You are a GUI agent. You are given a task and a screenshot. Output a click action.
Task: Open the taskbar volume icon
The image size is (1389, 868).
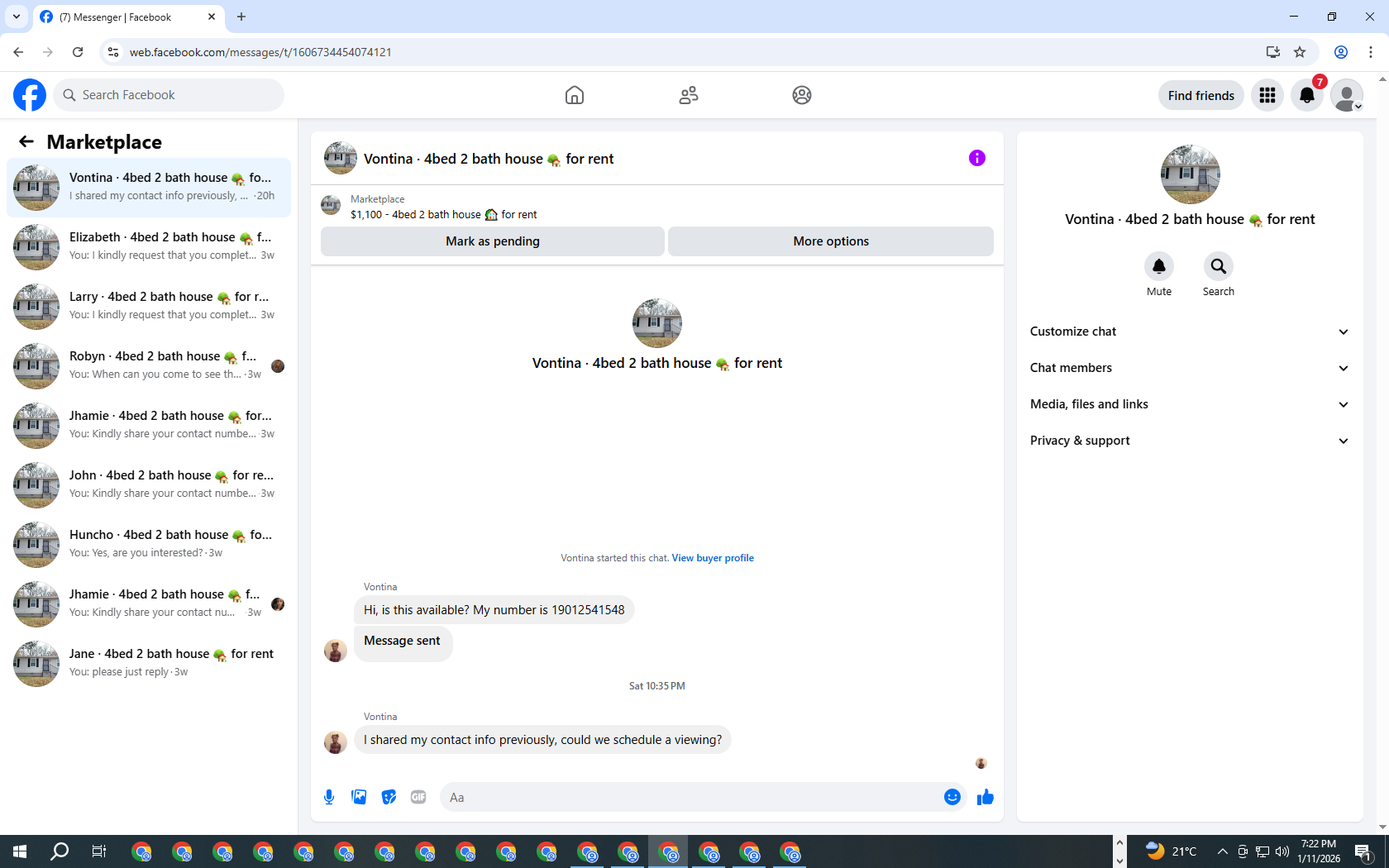tap(1282, 851)
